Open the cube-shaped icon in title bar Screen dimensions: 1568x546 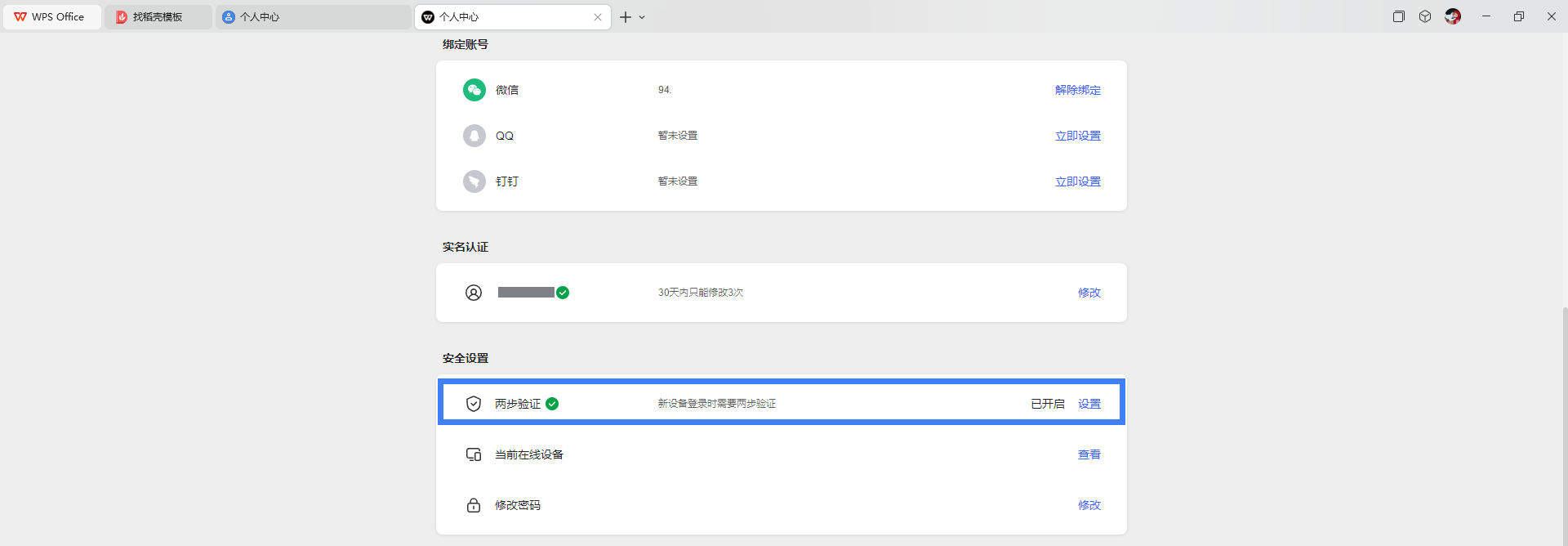(x=1425, y=16)
